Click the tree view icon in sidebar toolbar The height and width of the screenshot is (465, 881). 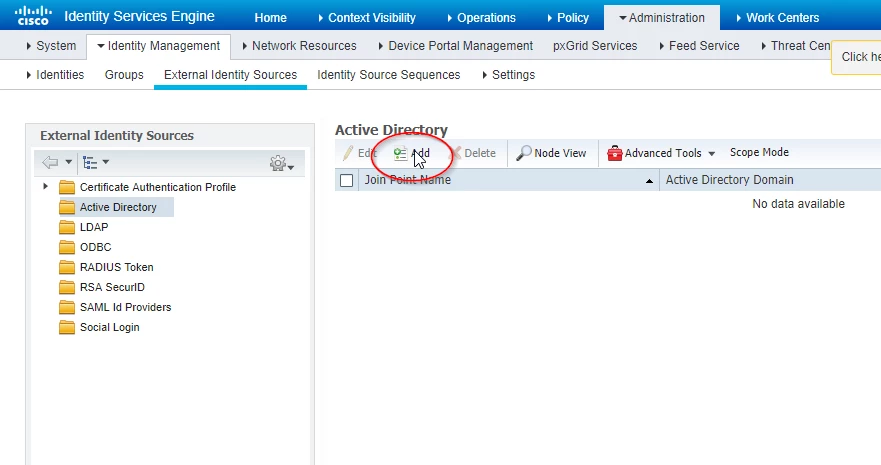(x=90, y=162)
